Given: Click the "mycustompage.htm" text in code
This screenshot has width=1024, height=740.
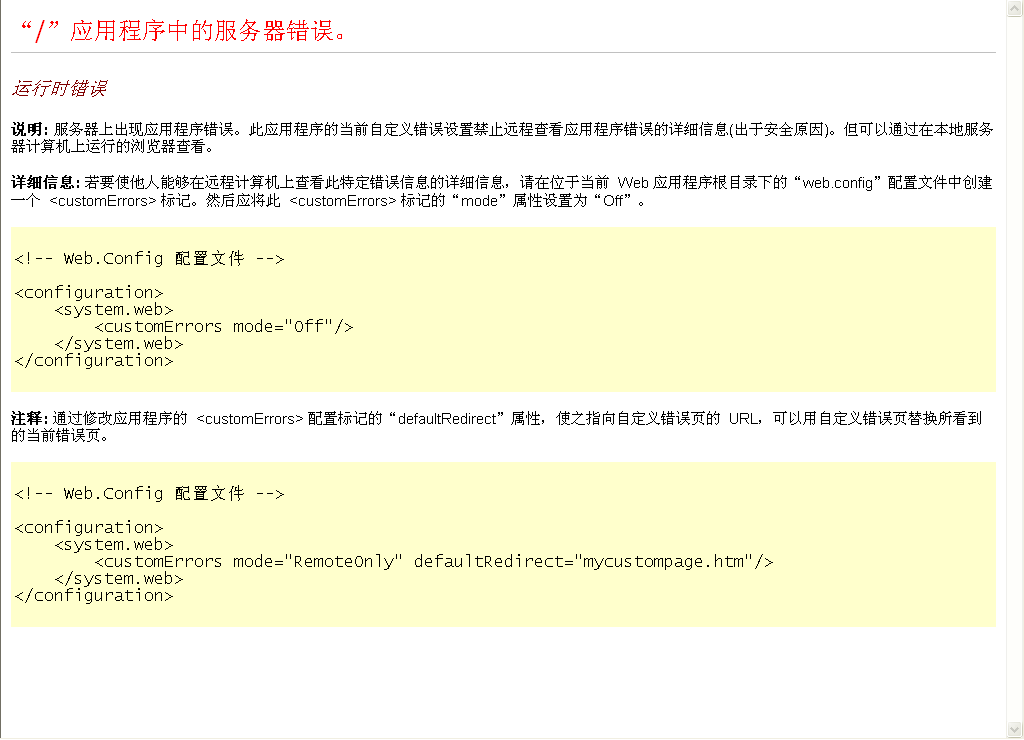Looking at the screenshot, I should coord(662,562).
